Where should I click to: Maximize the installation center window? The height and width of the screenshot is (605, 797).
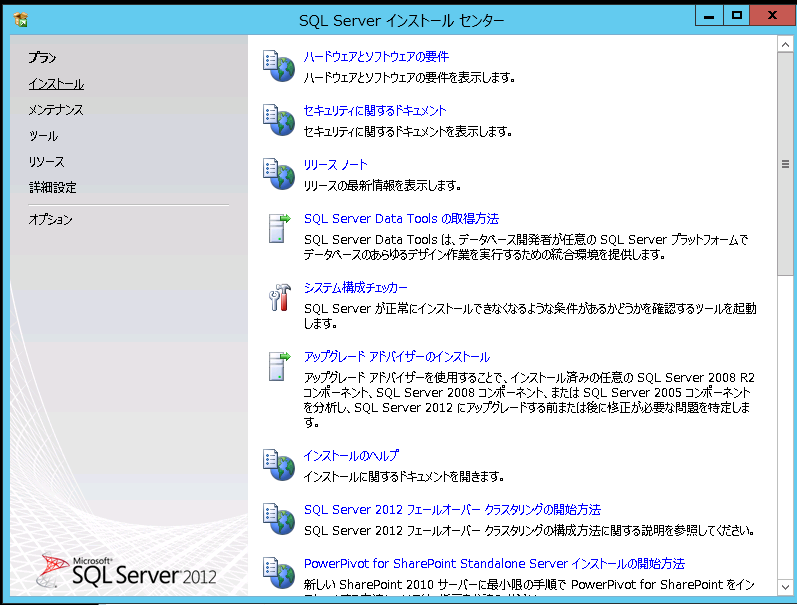pyautogui.click(x=737, y=16)
